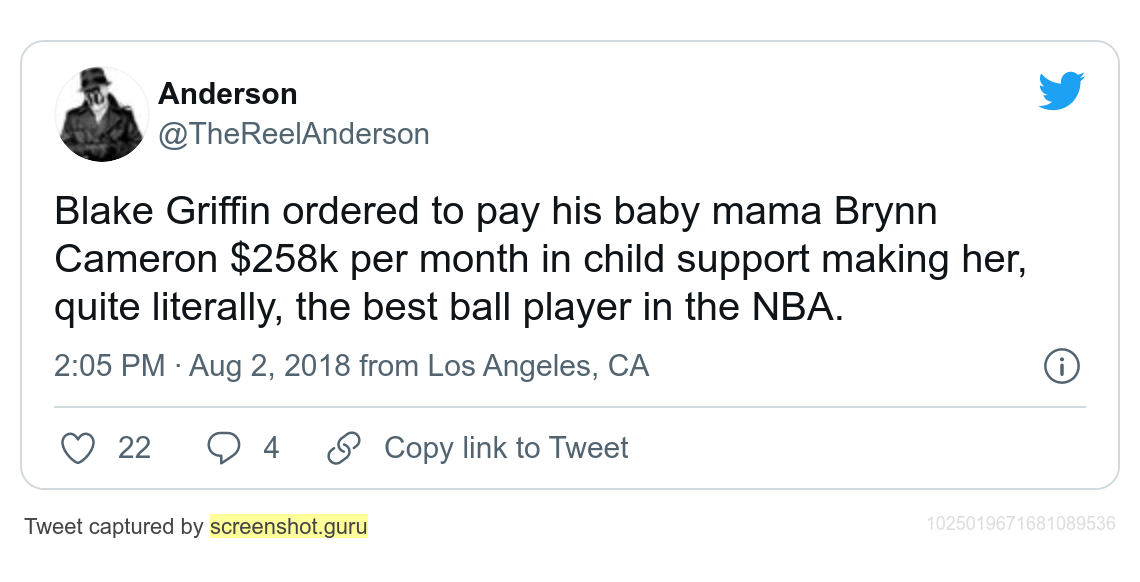
Task: Open the 2:05 PM timestamp
Action: pos(110,365)
